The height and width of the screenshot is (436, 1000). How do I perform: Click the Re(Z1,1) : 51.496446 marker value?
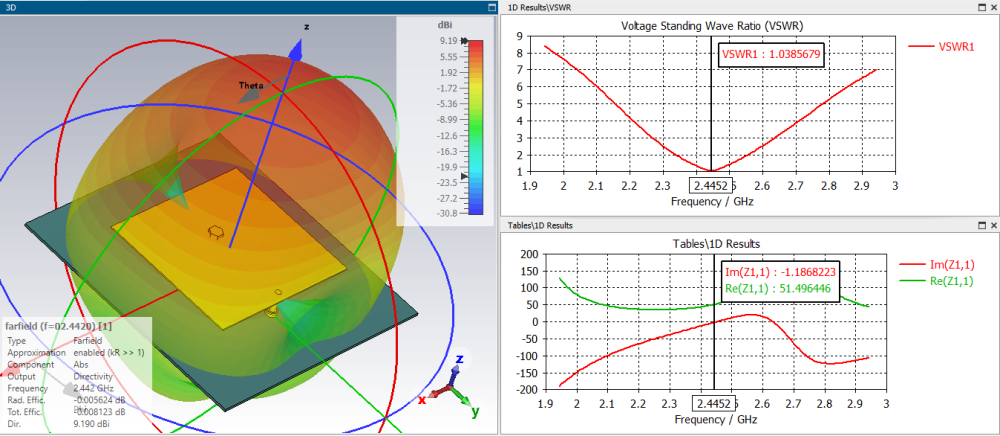[x=777, y=289]
